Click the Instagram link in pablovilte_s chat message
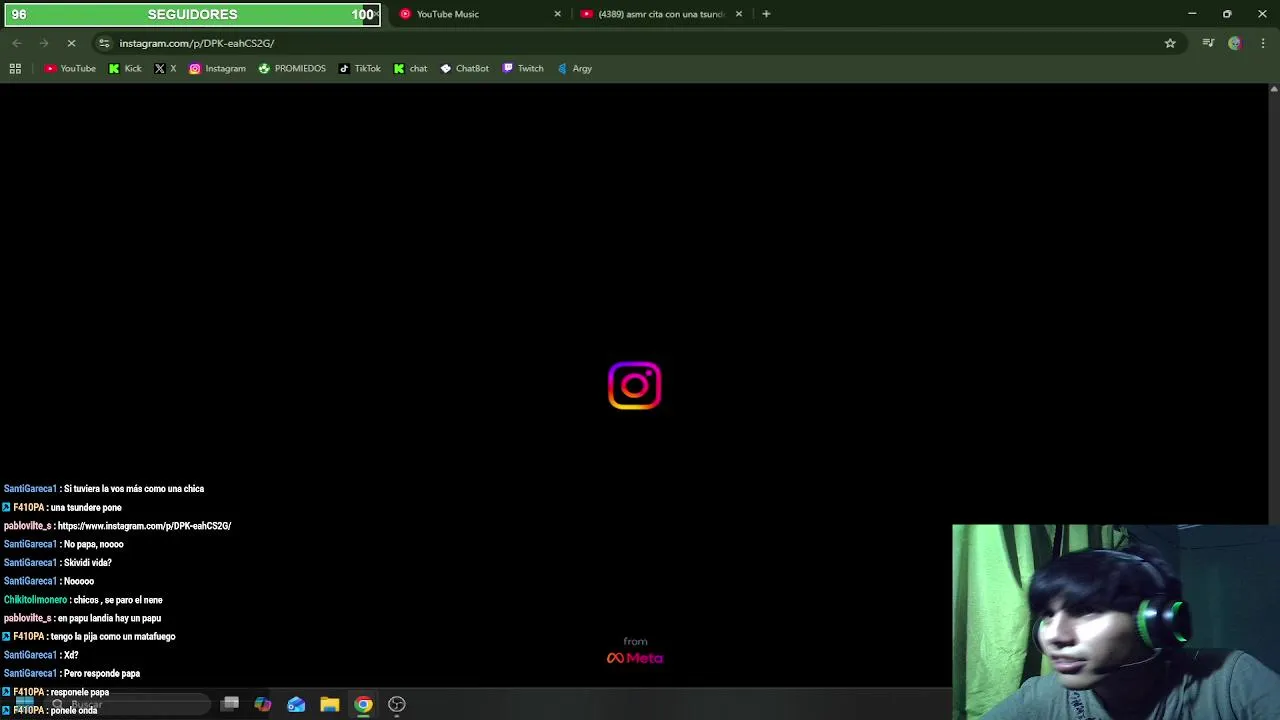 pyautogui.click(x=144, y=526)
